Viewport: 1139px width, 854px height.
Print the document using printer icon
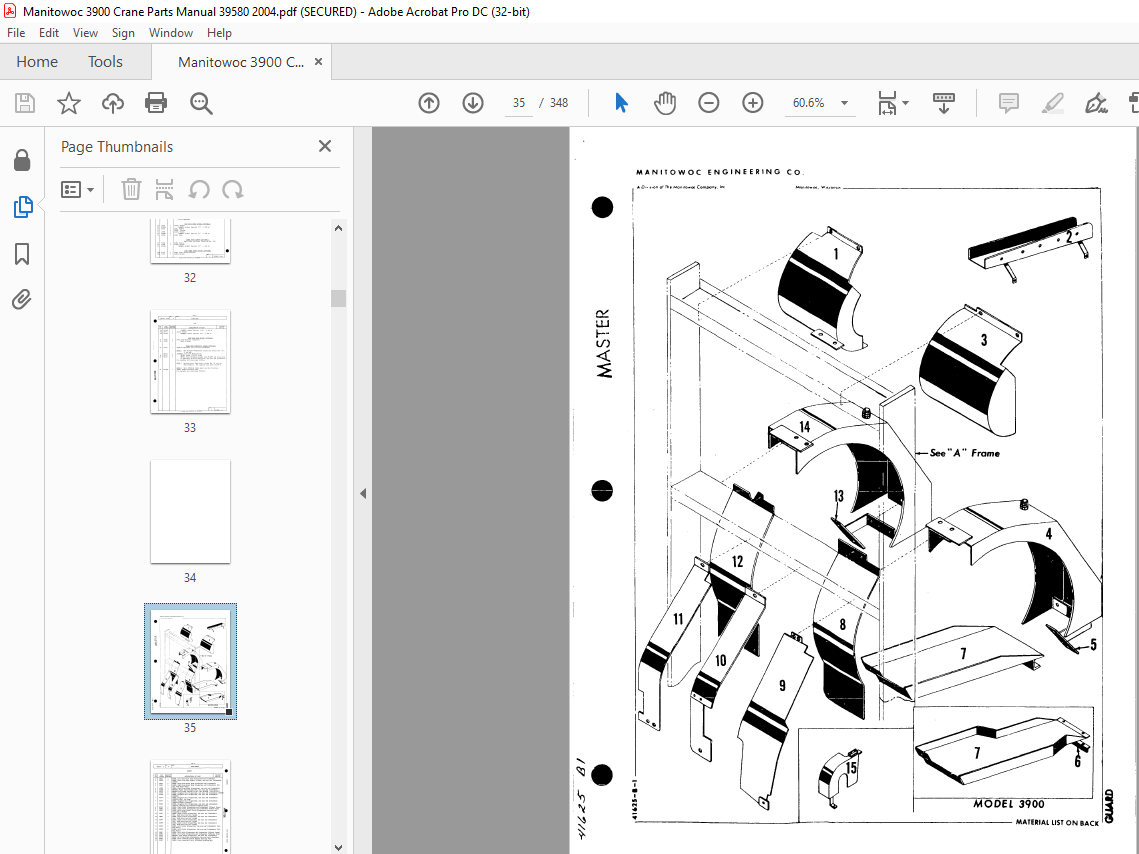[156, 103]
